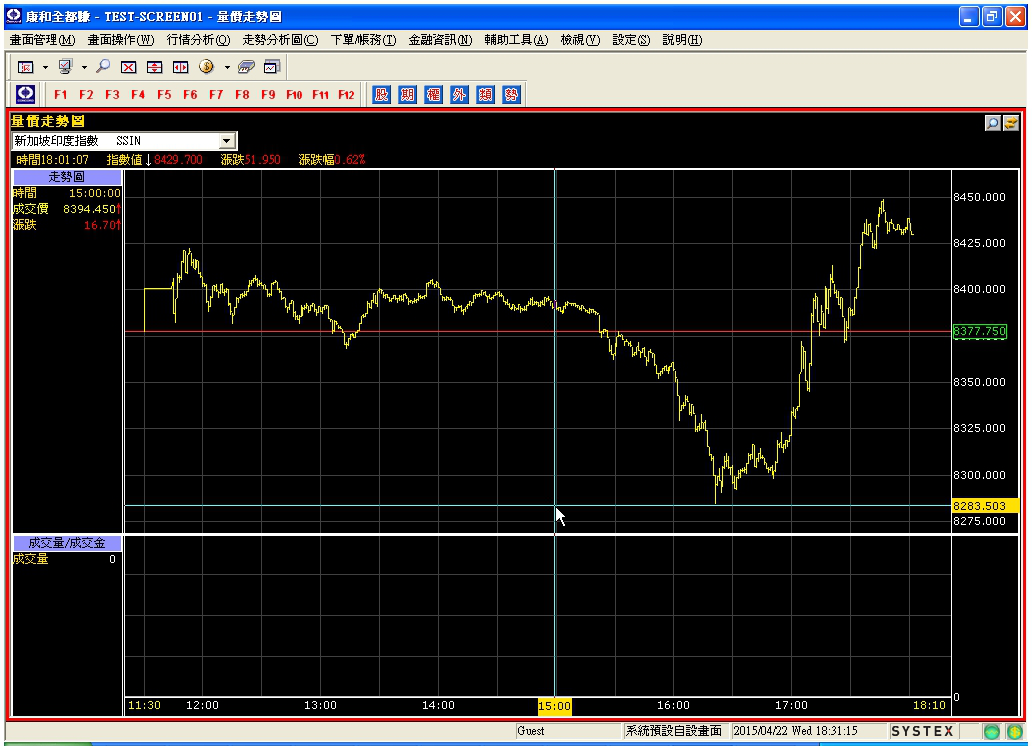The width and height of the screenshot is (1032, 746).
Task: Click the 8377.750 reference price label
Action: click(x=980, y=331)
